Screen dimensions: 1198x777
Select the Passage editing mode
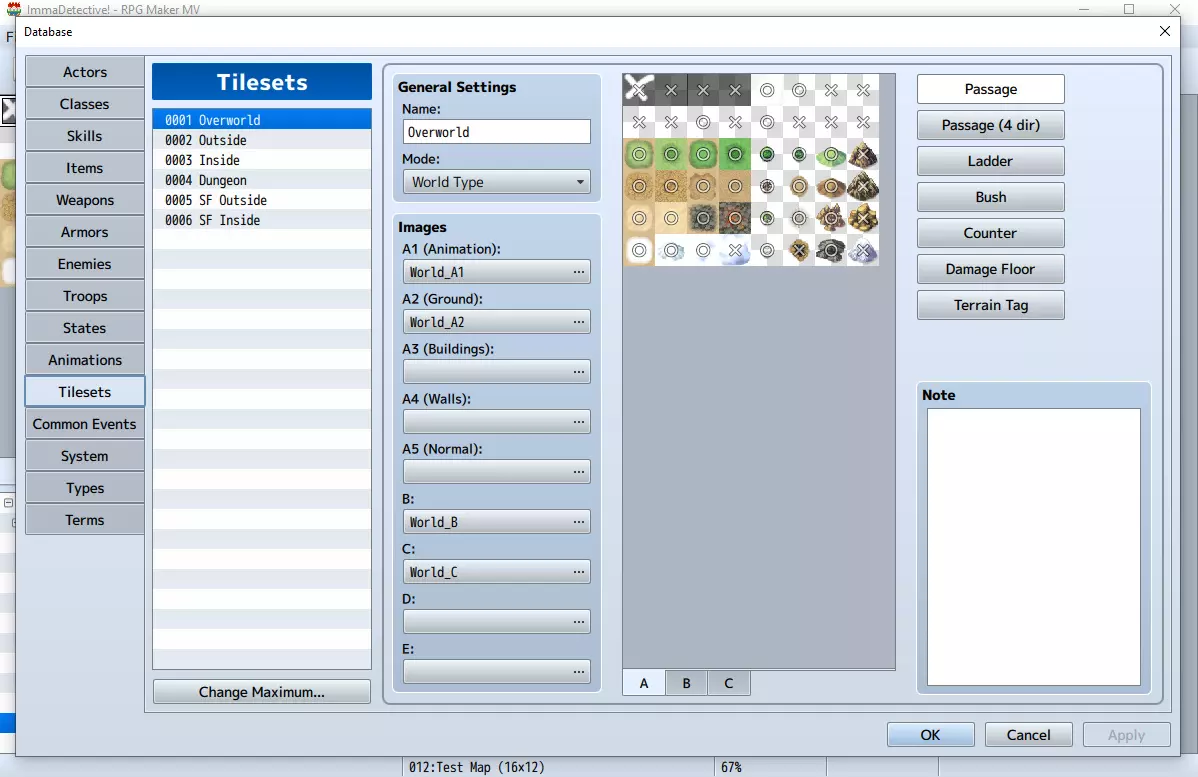pos(990,89)
